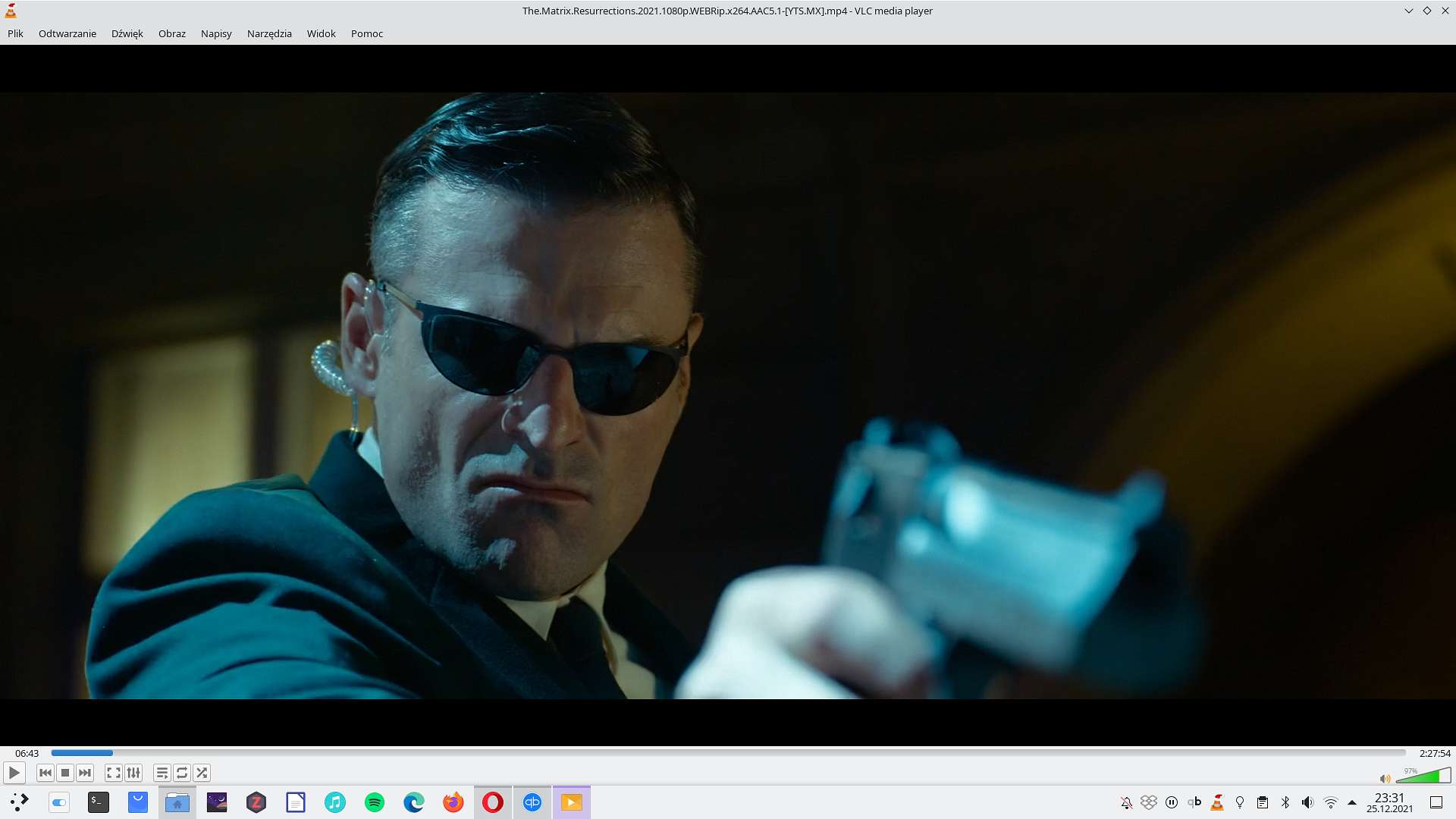Show the playlist panel
Image resolution: width=1456 pixels, height=819 pixels.
(162, 773)
